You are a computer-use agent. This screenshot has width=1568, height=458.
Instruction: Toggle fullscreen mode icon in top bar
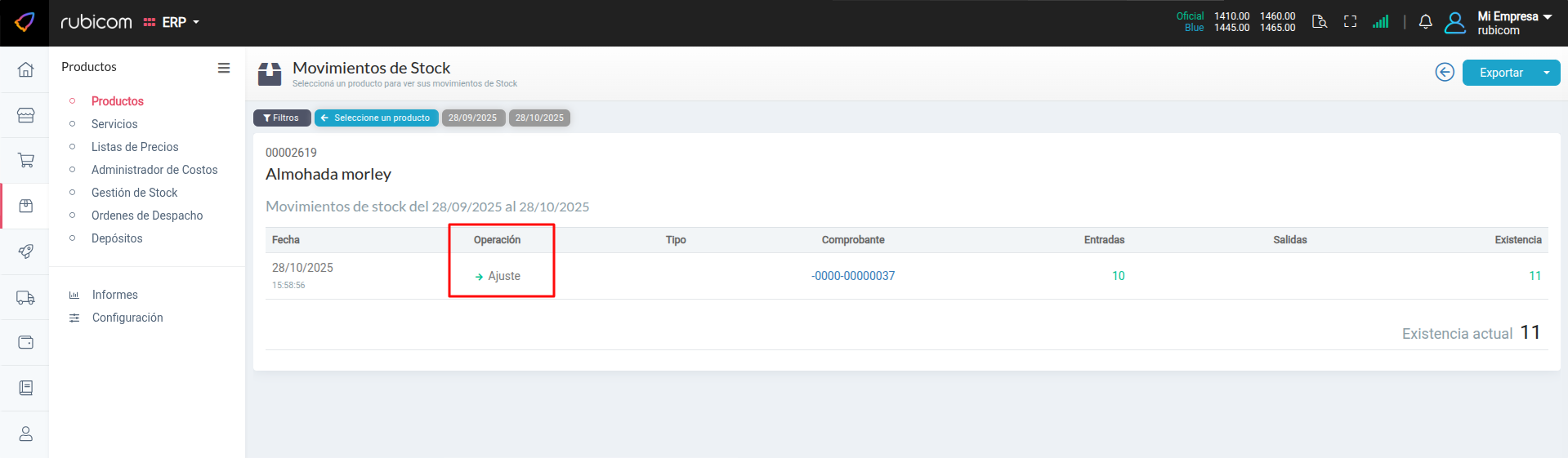(x=1350, y=22)
